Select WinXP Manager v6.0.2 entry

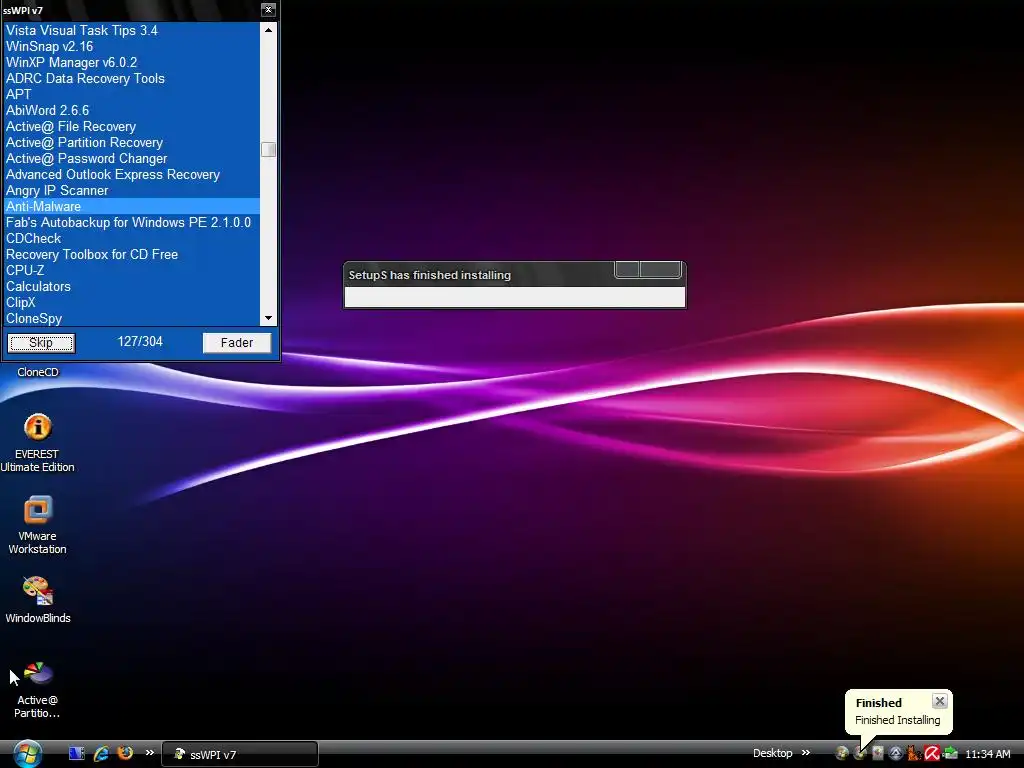coord(132,62)
